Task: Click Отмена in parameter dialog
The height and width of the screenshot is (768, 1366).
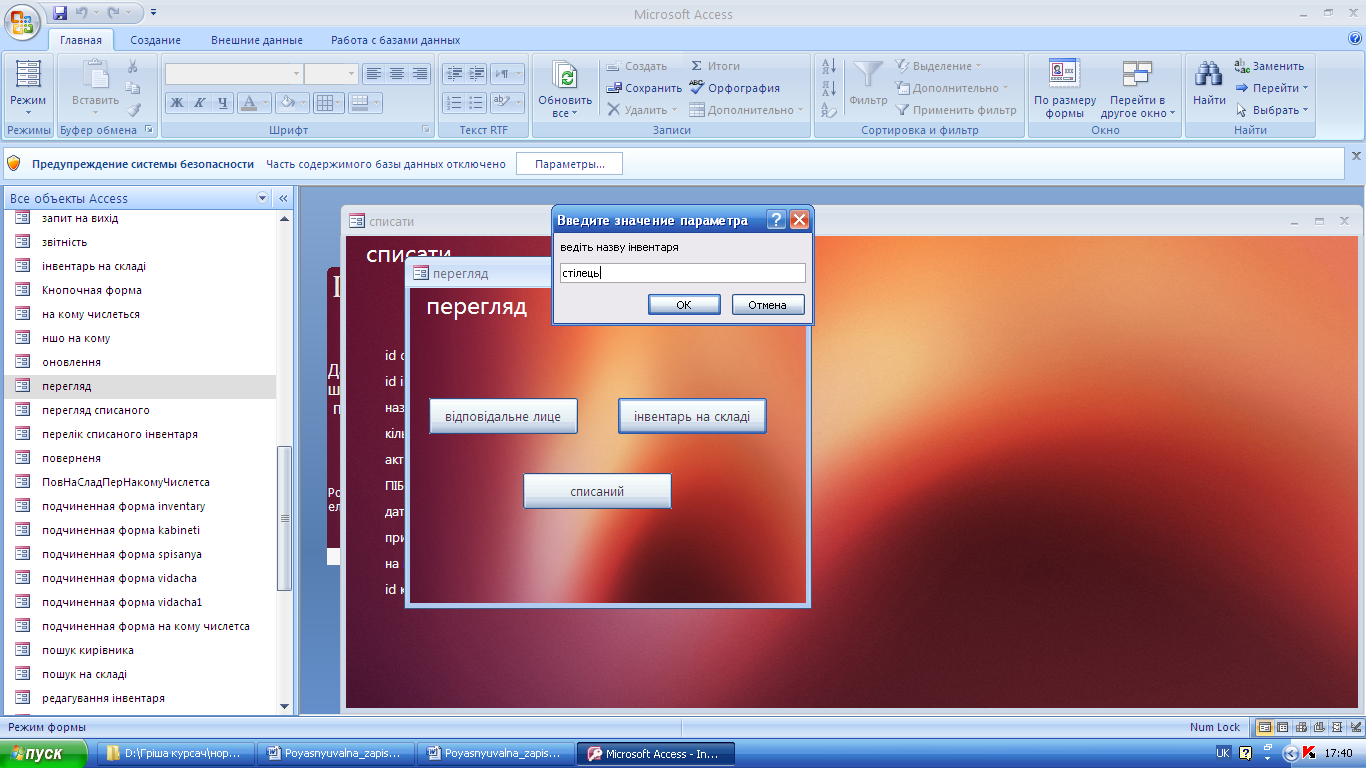Action: (x=768, y=305)
